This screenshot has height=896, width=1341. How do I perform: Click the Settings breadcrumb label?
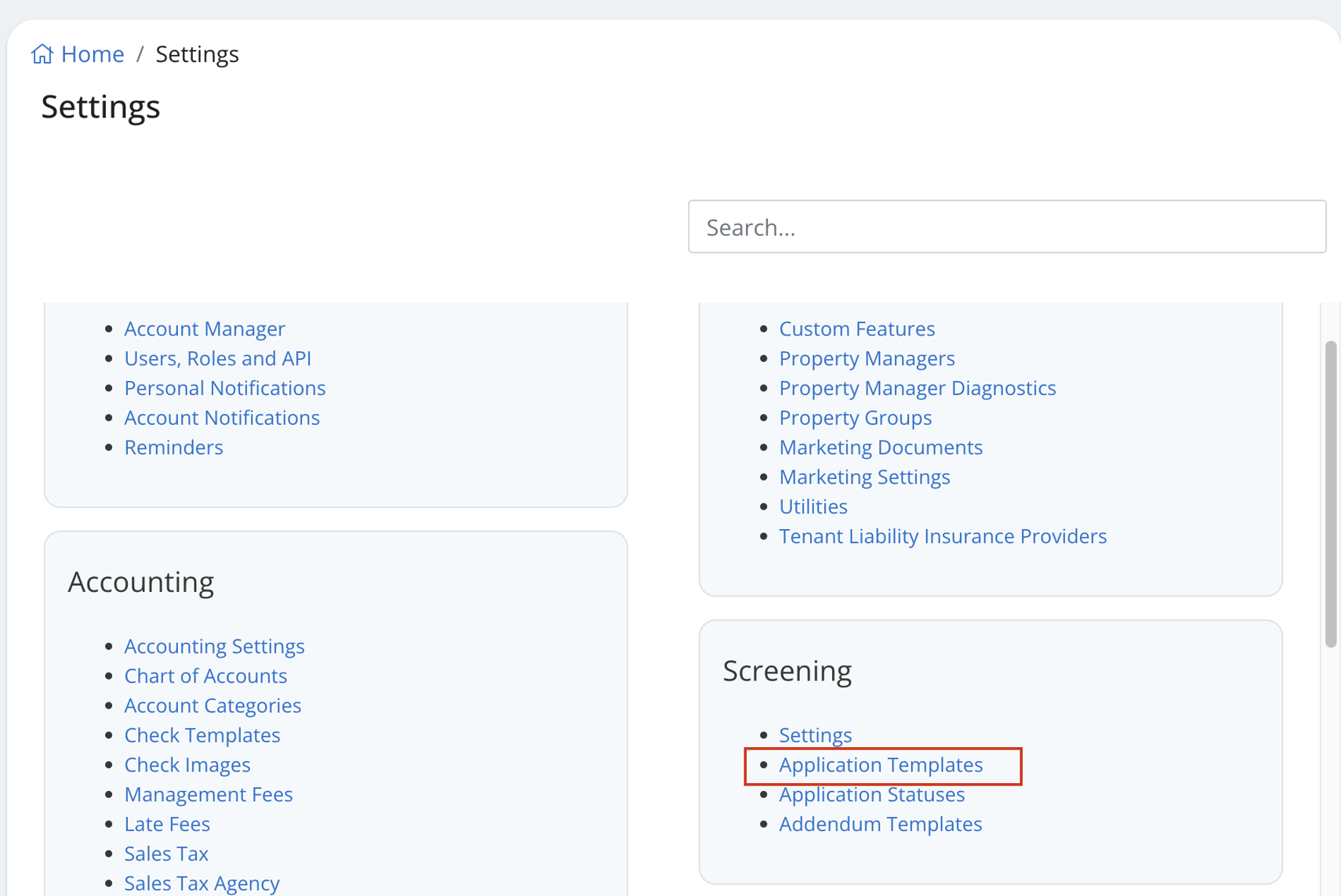[197, 53]
